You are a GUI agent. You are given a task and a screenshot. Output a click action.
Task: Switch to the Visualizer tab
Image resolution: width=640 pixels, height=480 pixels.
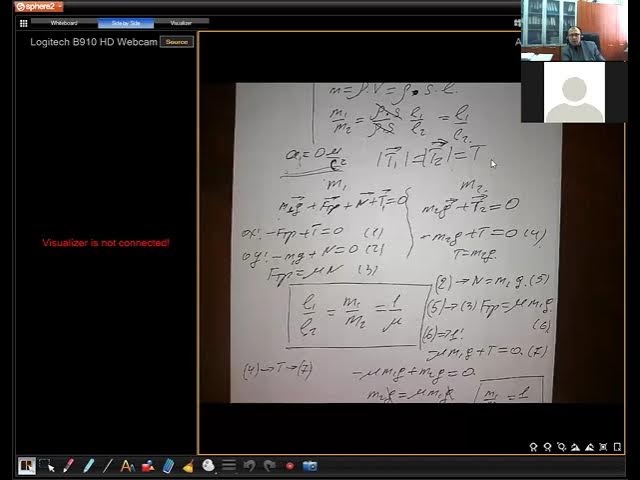181,23
